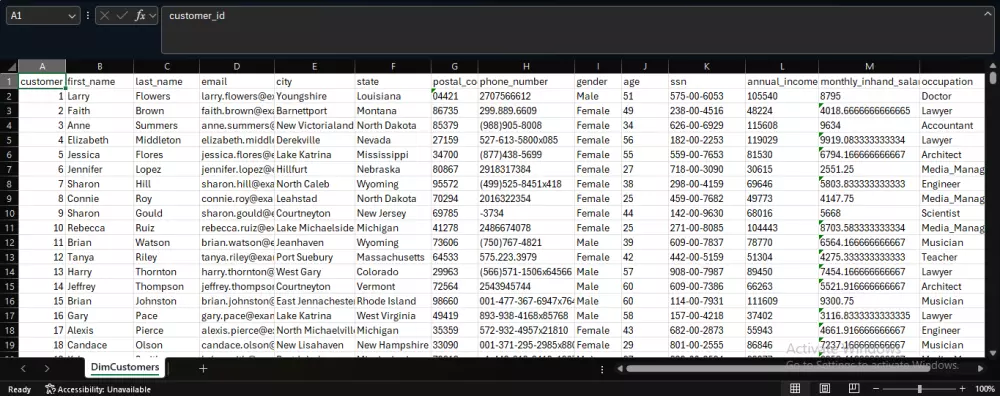Screen dimensions: 1000x396
Task: Click first name cell Jennifer
Action: (x=99, y=170)
